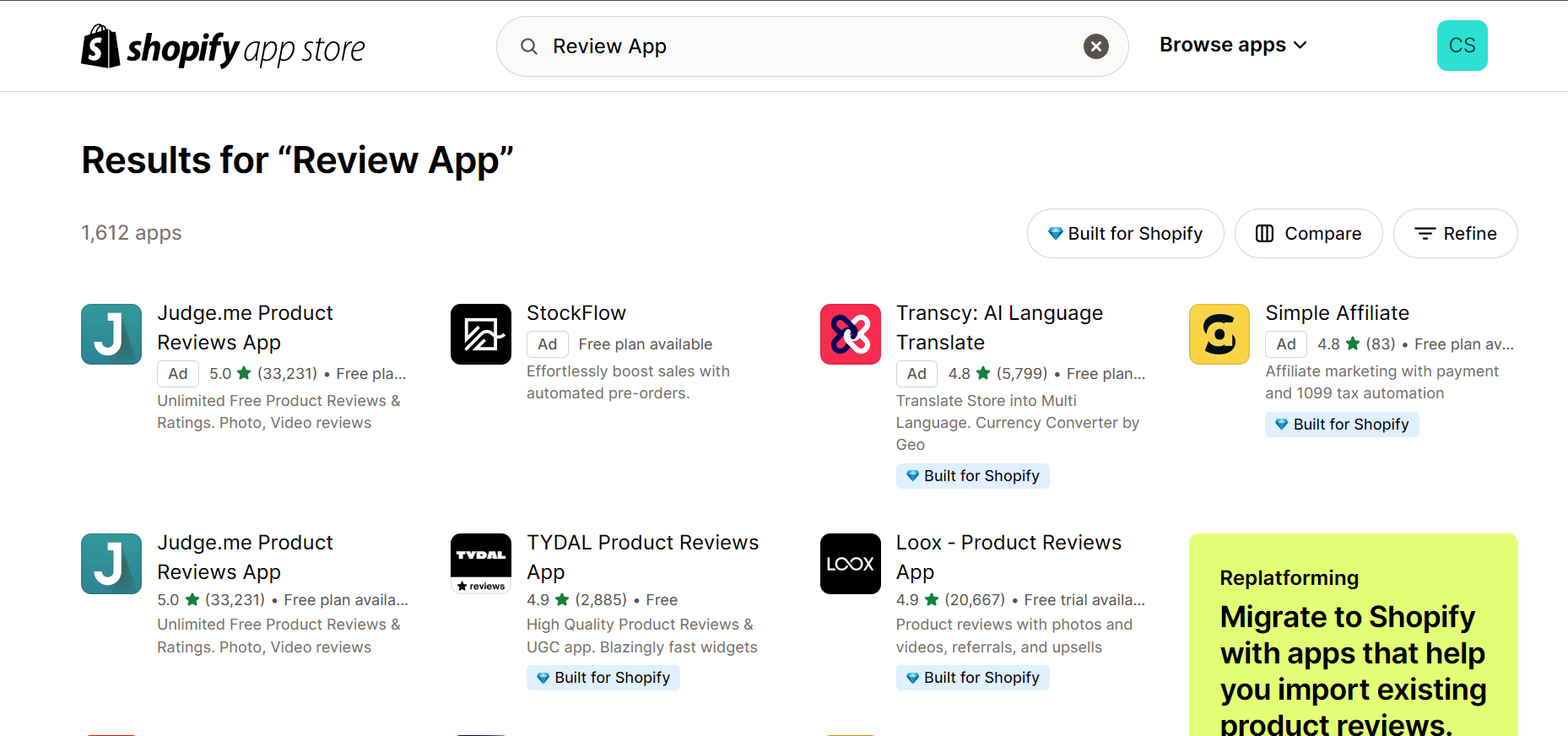Open TYDAL Product Reviews App link
Viewport: 1568px width, 736px height.
click(x=642, y=556)
